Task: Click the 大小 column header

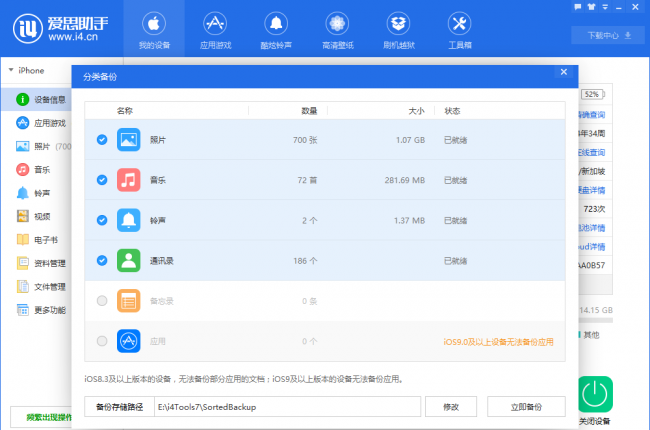Action: pyautogui.click(x=416, y=111)
